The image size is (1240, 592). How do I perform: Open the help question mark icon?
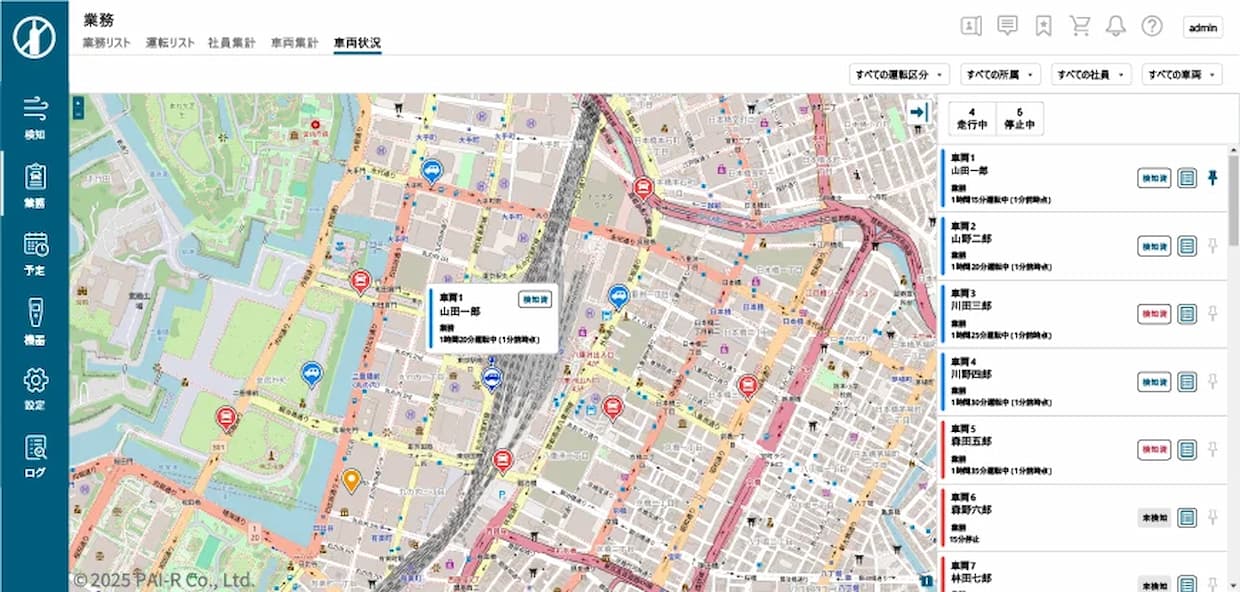(x=1152, y=27)
